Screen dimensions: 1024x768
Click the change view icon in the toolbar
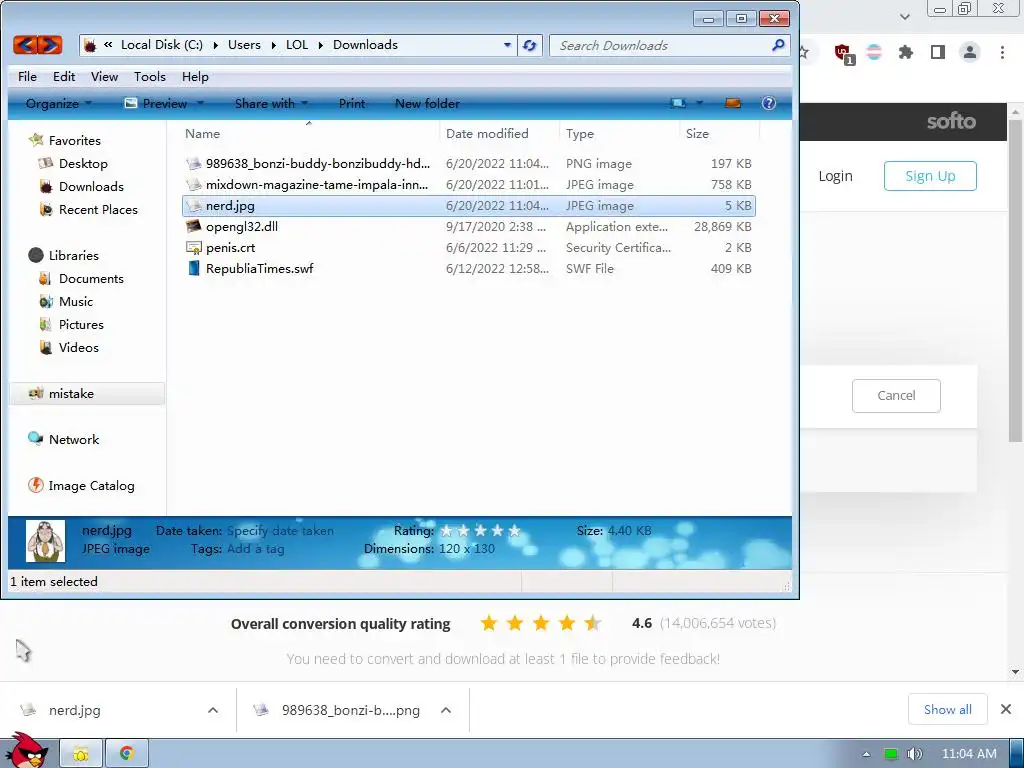point(679,103)
